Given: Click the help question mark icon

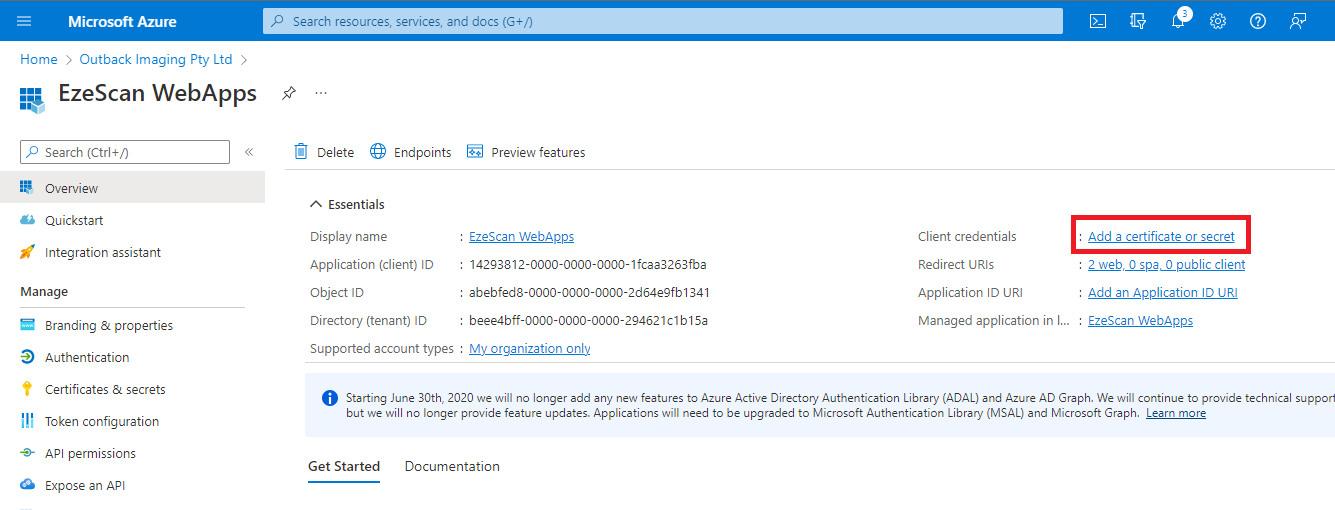Looking at the screenshot, I should 1258,21.
